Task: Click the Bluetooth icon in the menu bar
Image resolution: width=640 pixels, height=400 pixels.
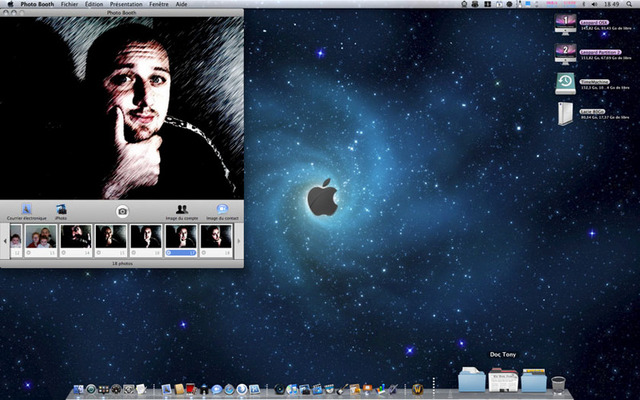Action: click(584, 4)
